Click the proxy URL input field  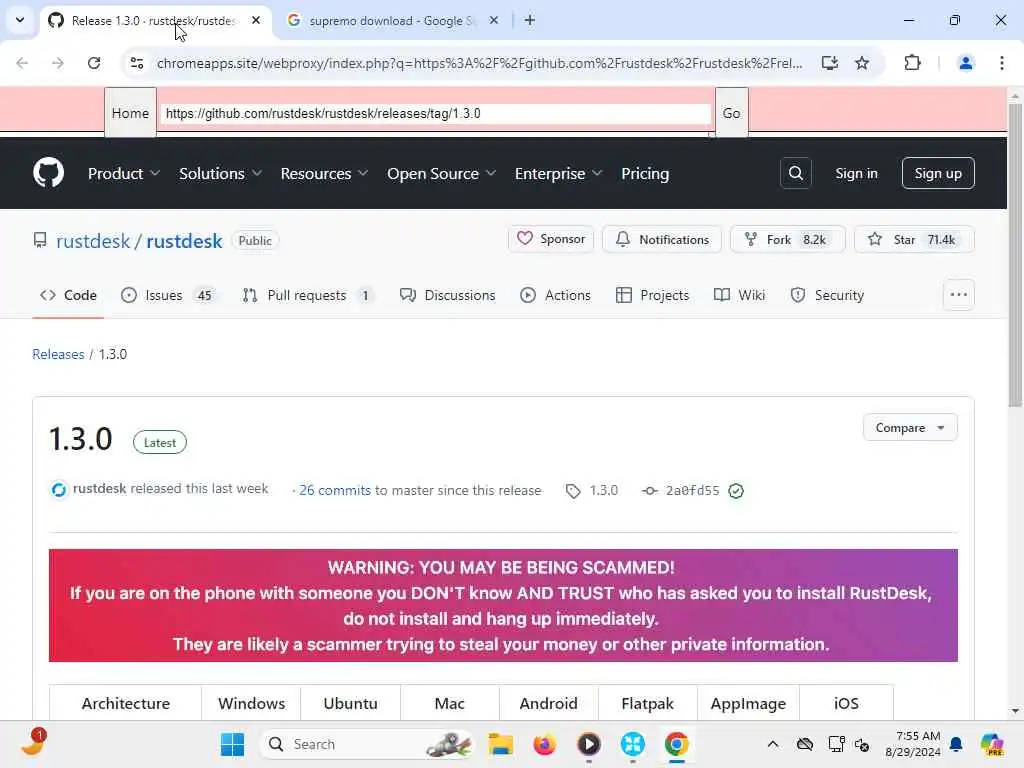436,114
